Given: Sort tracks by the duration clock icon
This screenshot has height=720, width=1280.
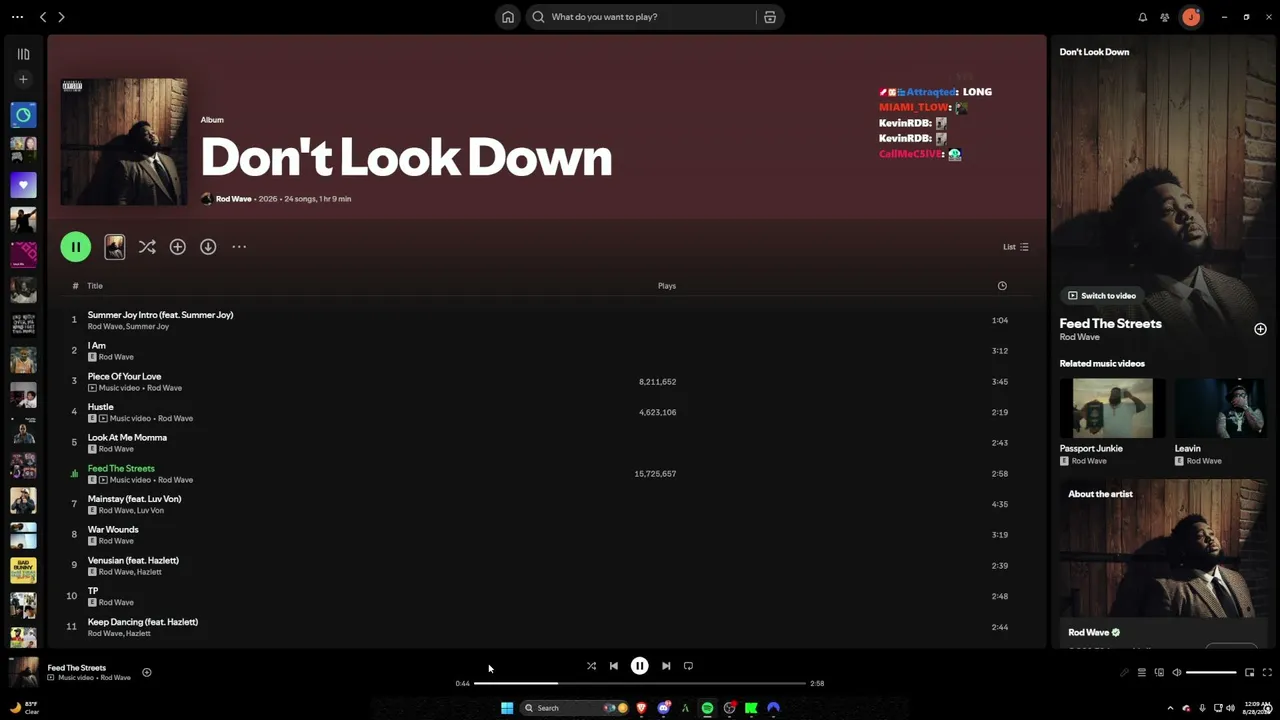Looking at the screenshot, I should (1002, 286).
